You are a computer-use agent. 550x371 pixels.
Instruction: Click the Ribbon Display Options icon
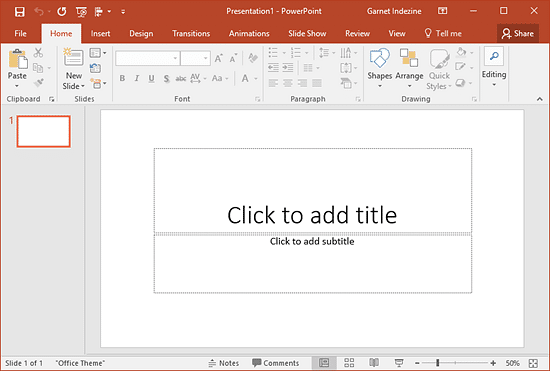(x=443, y=11)
